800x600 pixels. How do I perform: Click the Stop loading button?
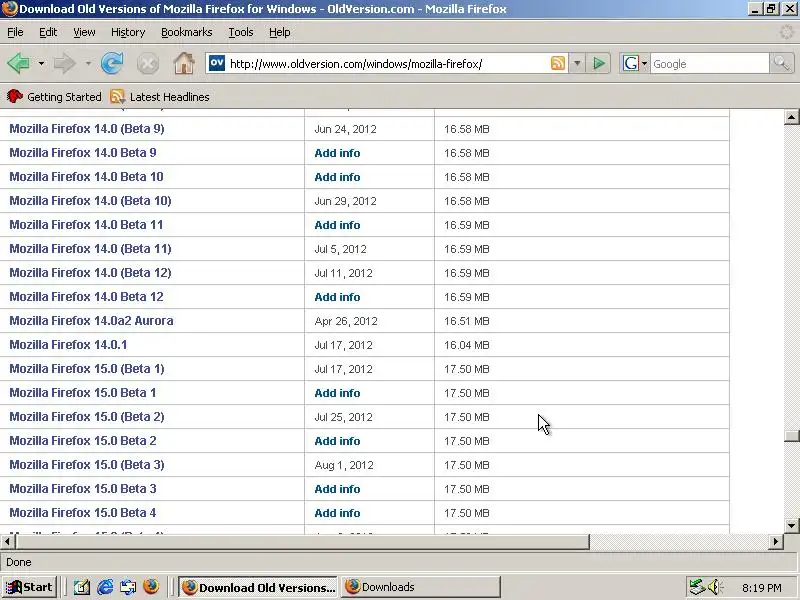click(148, 64)
